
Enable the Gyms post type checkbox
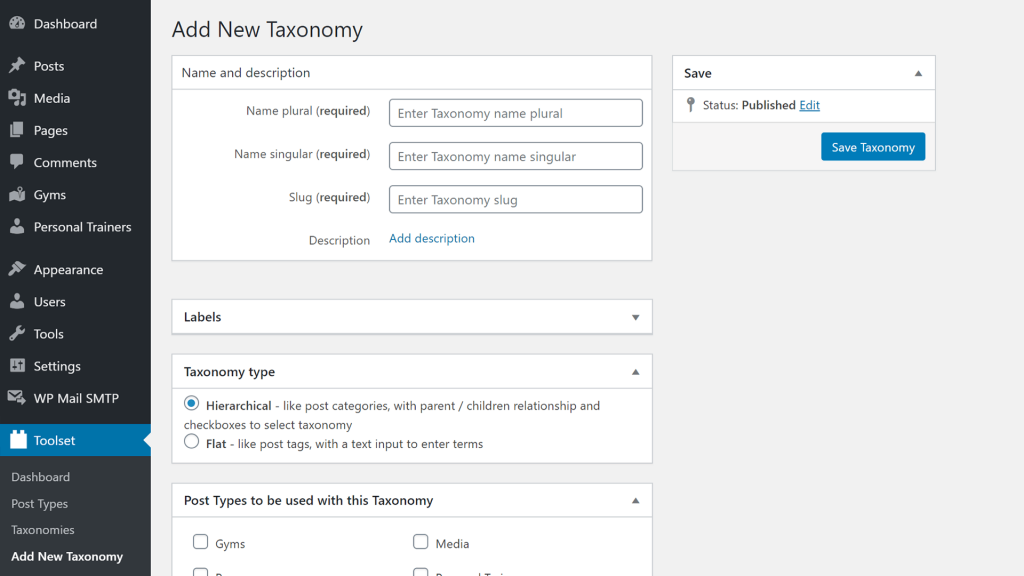click(x=200, y=542)
